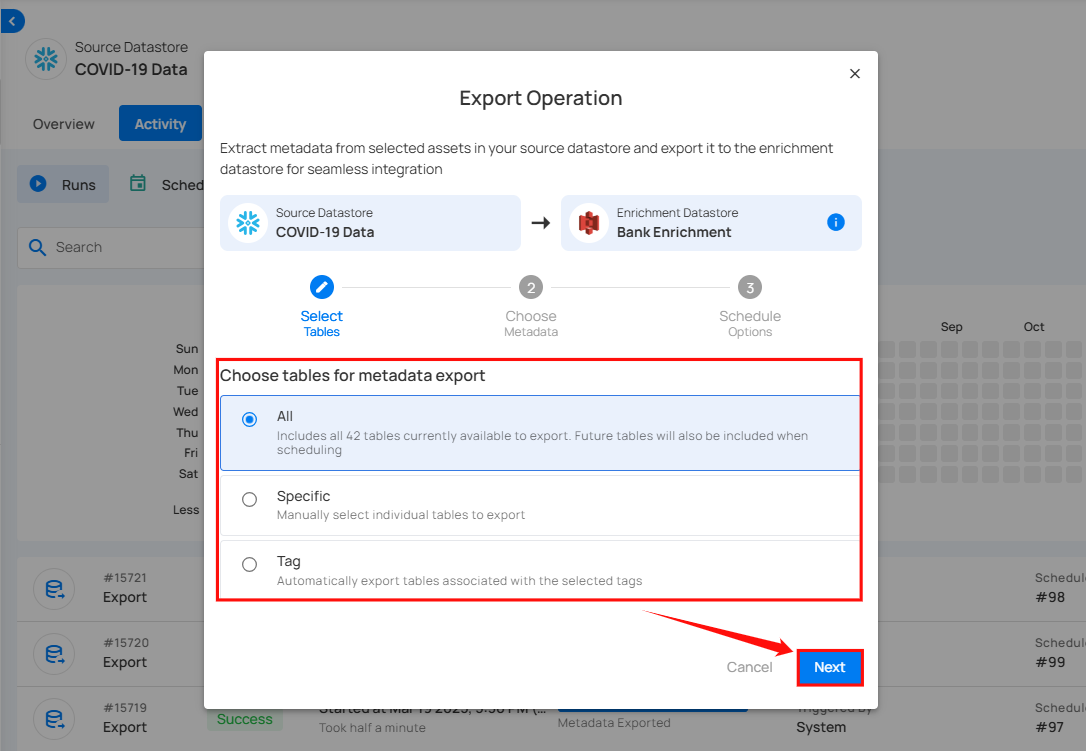Click step 2 Choose Metadata circle

(x=531, y=288)
